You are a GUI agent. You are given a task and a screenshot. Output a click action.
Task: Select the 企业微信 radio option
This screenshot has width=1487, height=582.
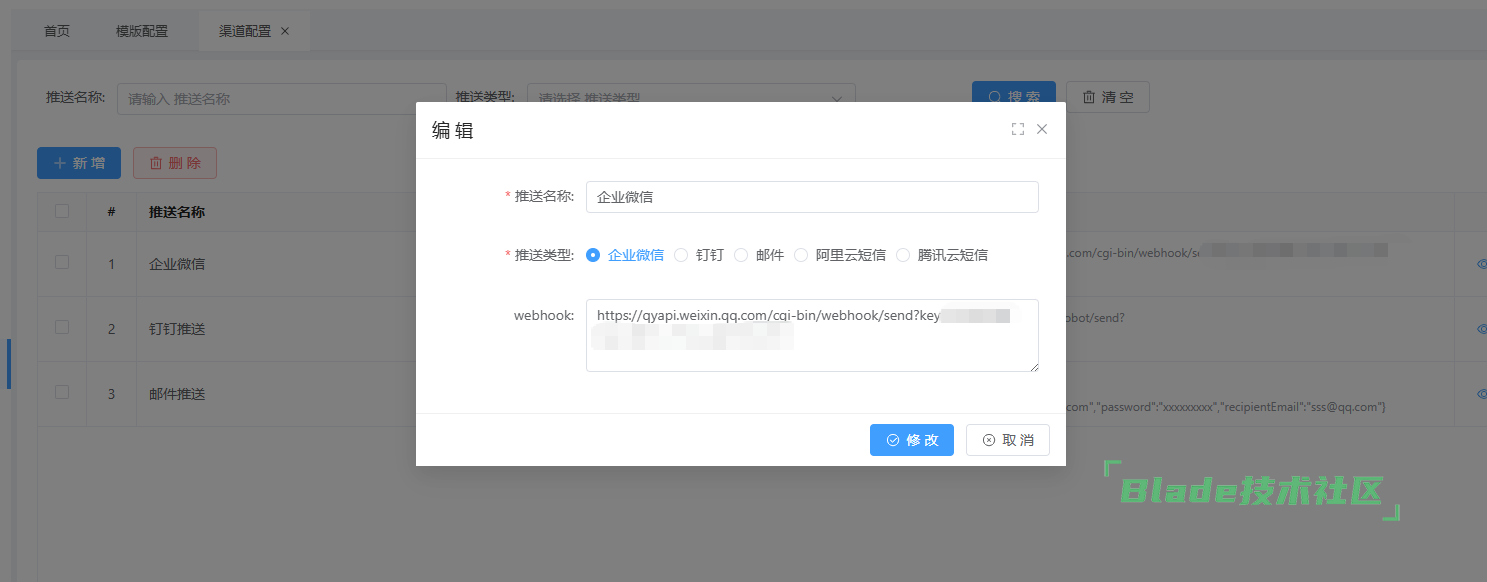pyautogui.click(x=593, y=255)
